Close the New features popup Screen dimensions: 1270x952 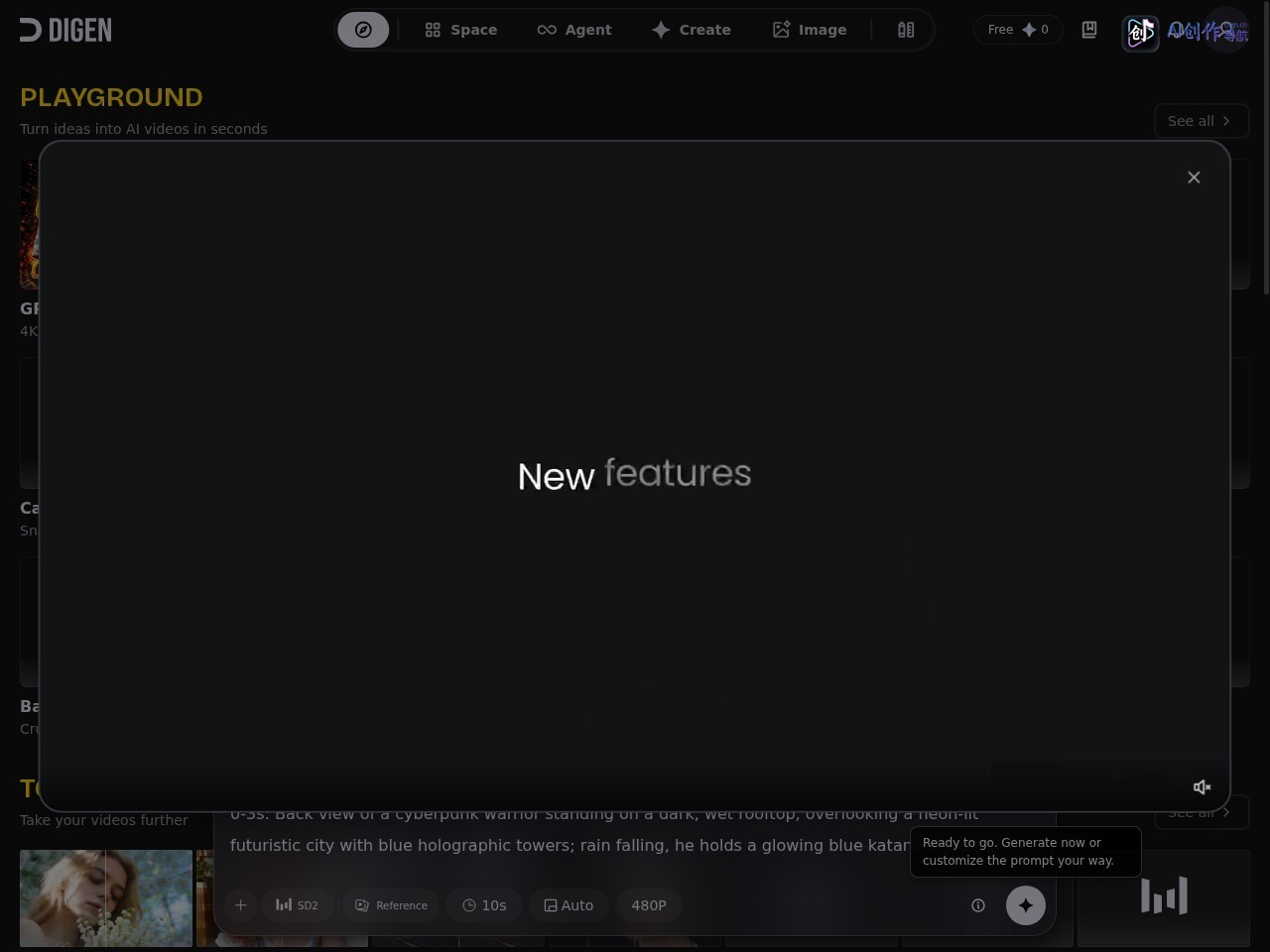tap(1194, 178)
